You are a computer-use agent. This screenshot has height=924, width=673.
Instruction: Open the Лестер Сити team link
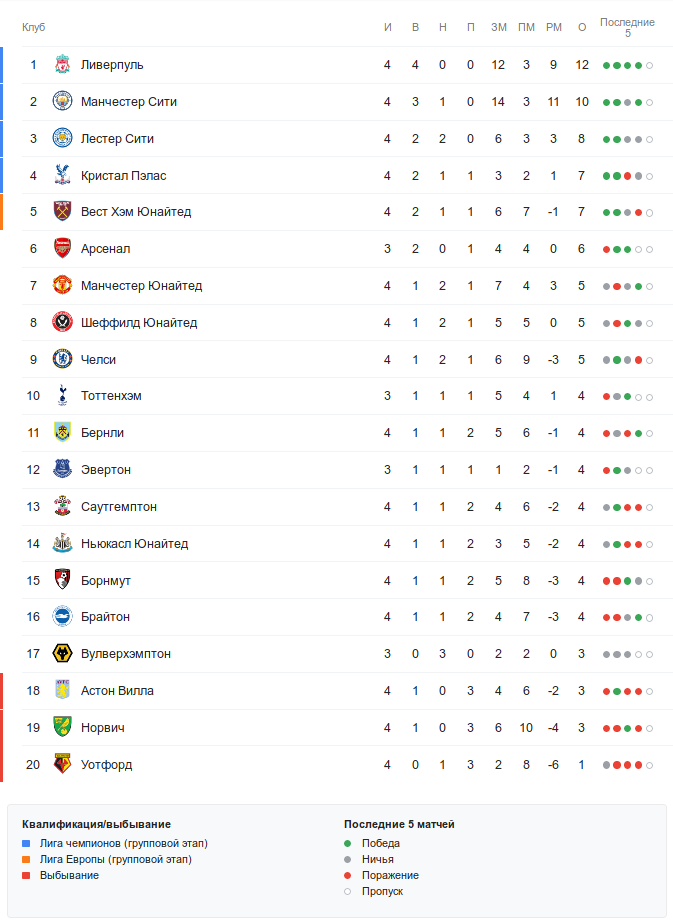coord(117,139)
